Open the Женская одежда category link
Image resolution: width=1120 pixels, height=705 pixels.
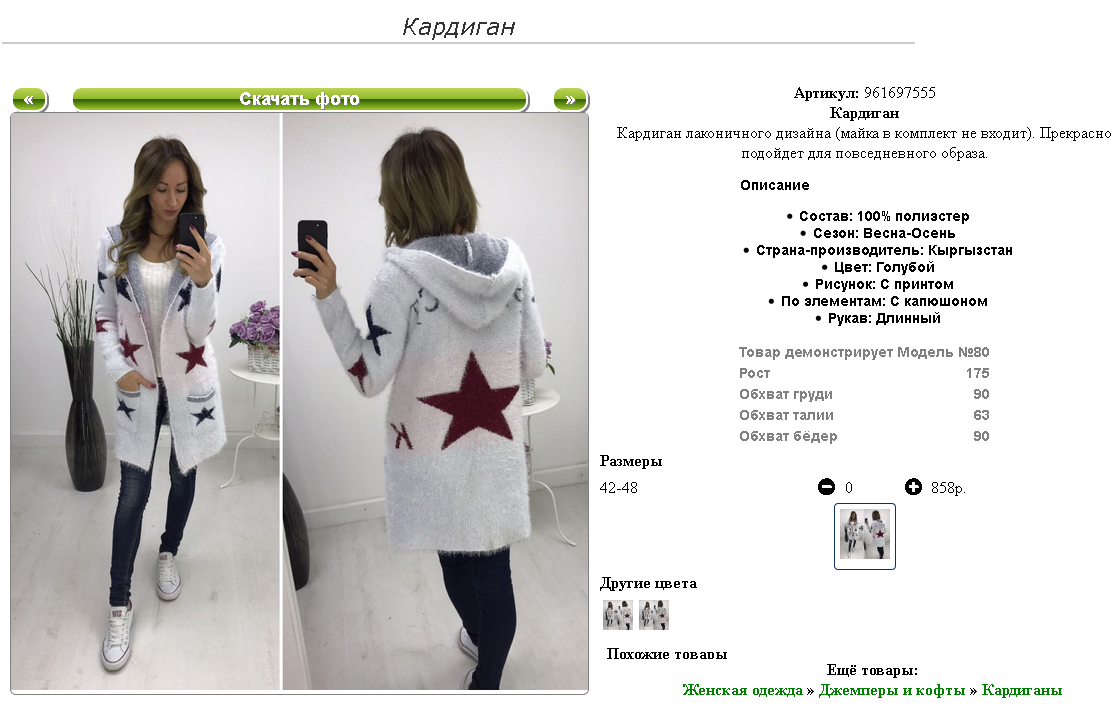point(742,690)
